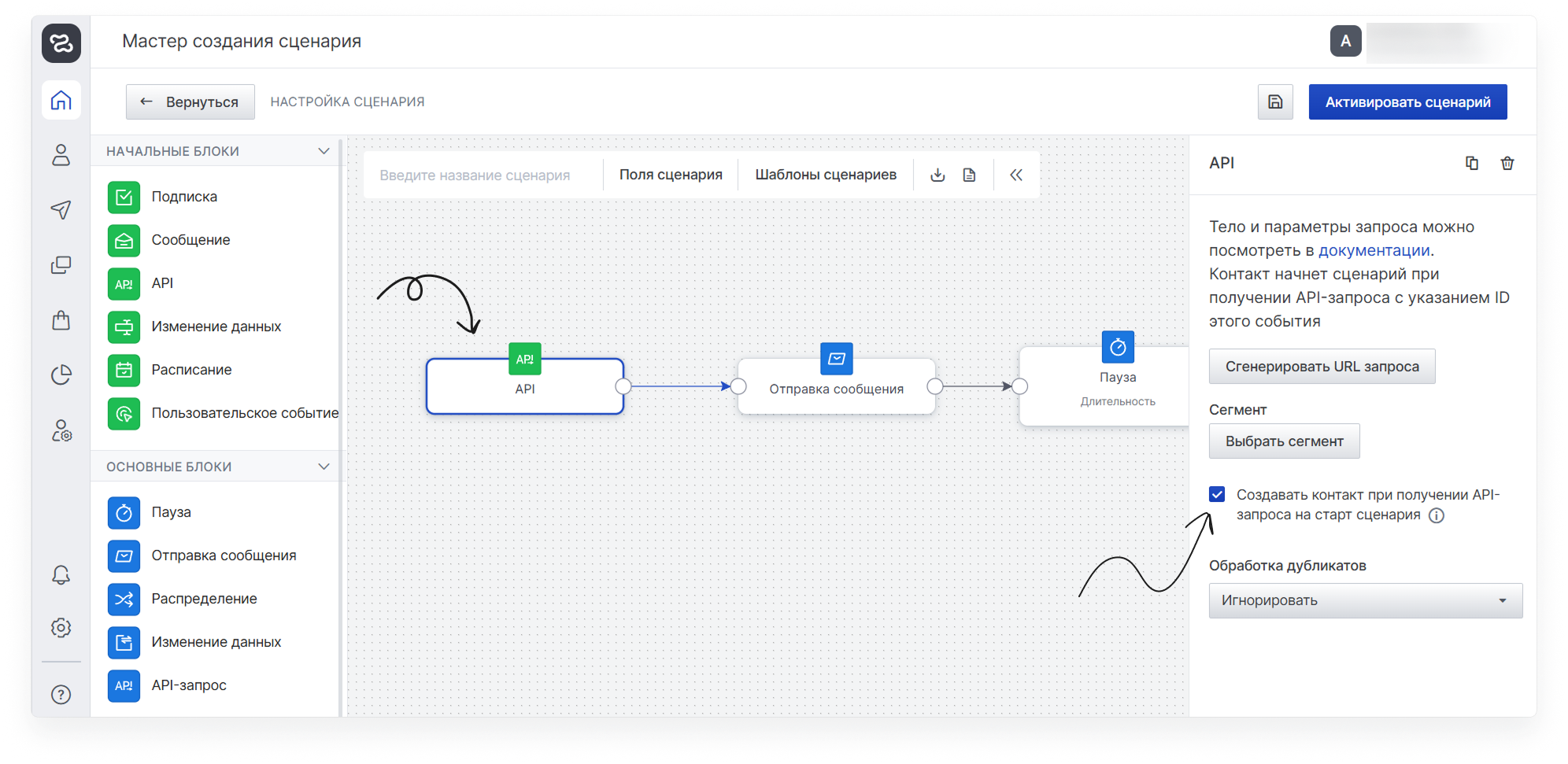Collapse the toolbar with double-chevron icon
This screenshot has height=764, width=1568.
(x=1015, y=175)
